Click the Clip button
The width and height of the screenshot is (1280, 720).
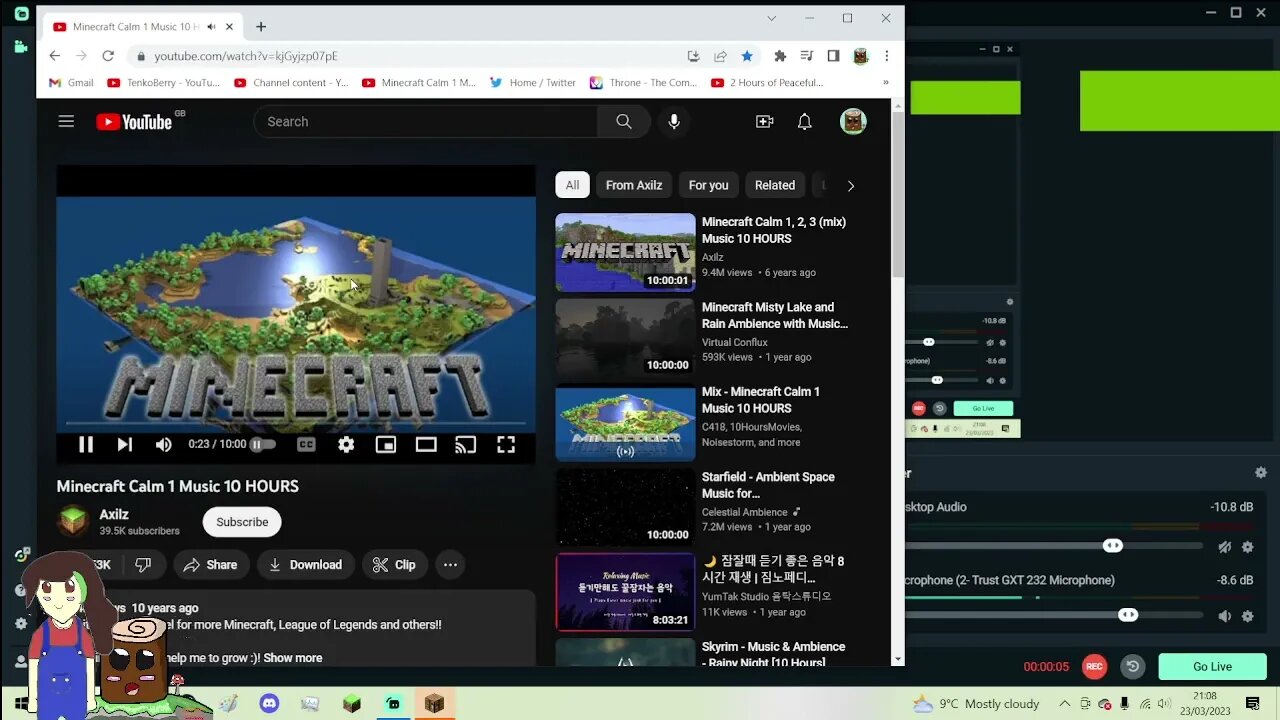(x=393, y=565)
